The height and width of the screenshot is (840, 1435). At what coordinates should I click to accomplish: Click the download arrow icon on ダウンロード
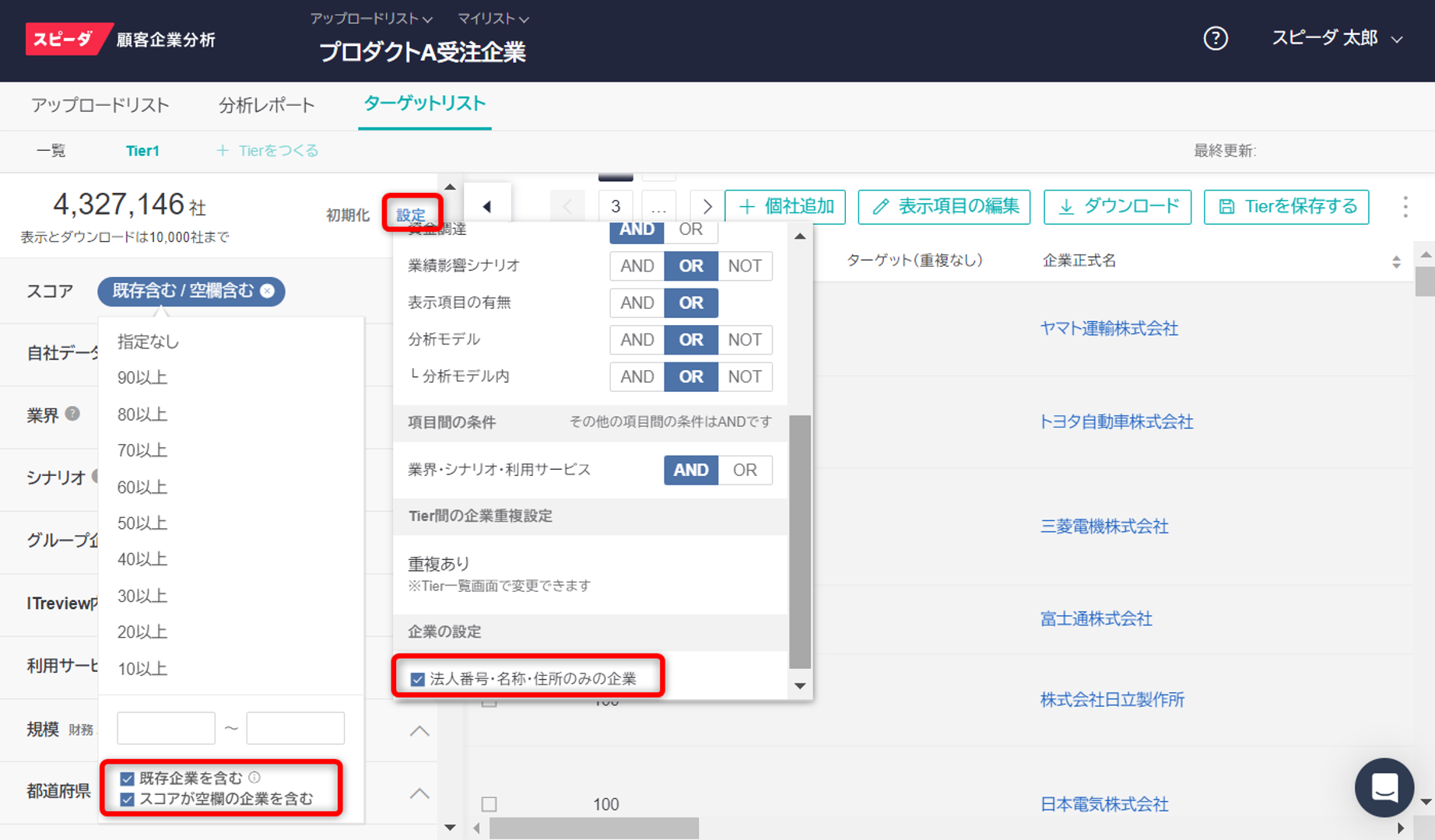[x=1067, y=207]
